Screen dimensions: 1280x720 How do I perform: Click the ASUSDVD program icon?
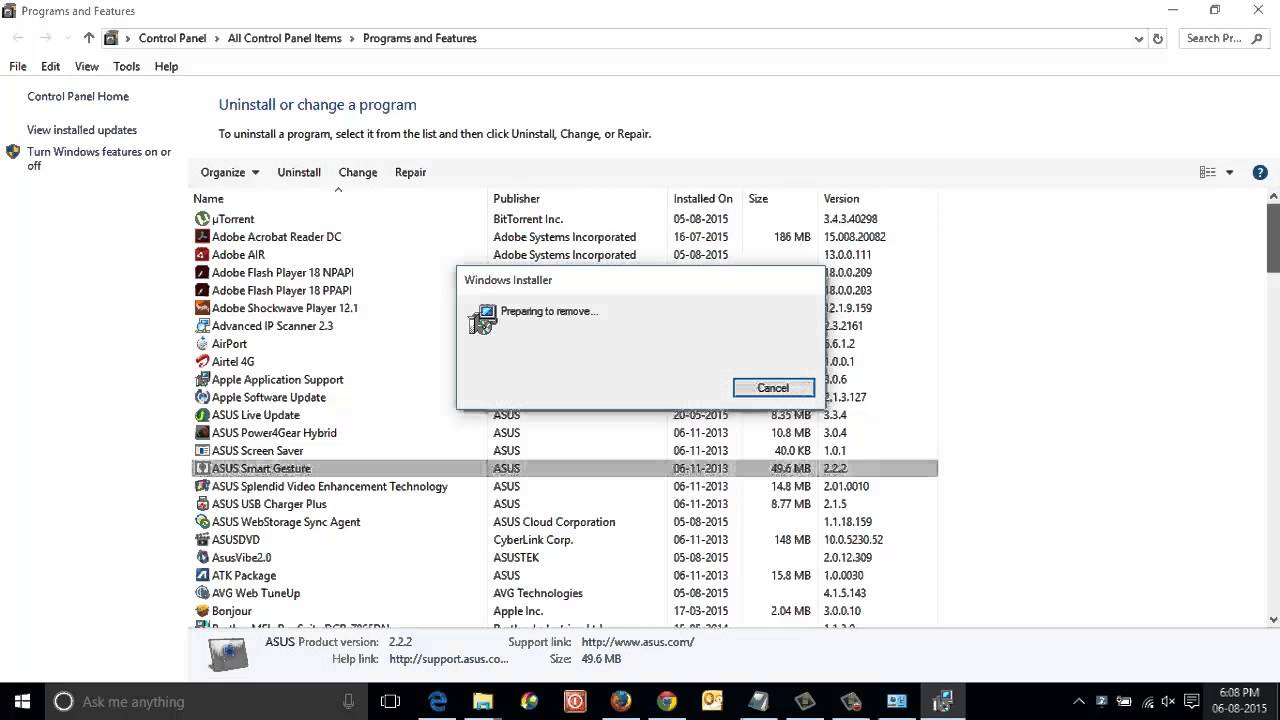point(202,540)
